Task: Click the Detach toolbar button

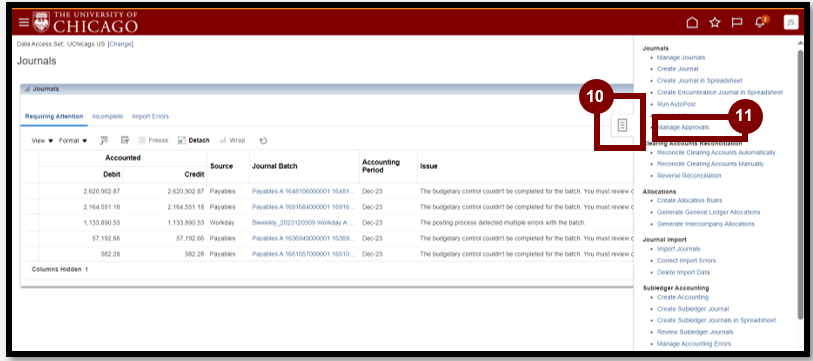Action: click(x=193, y=140)
